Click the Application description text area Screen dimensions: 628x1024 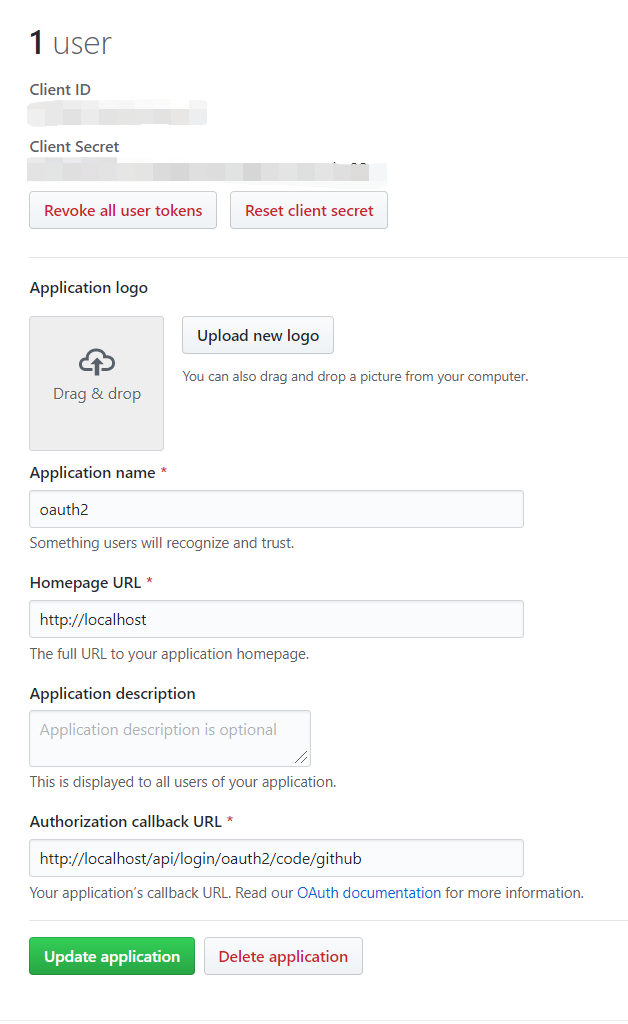click(170, 738)
